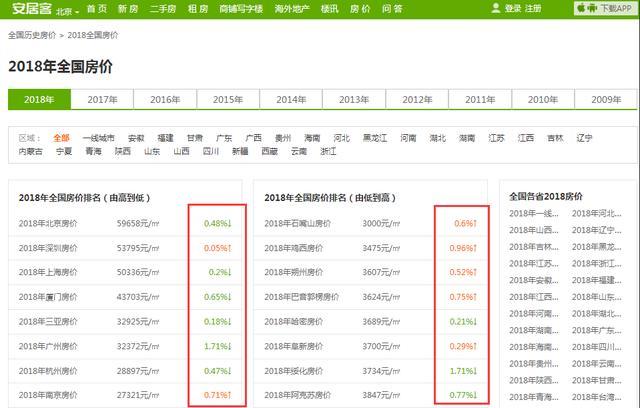The image size is (640, 408).
Task: Switch to the 2011年 tab
Action: (x=480, y=100)
